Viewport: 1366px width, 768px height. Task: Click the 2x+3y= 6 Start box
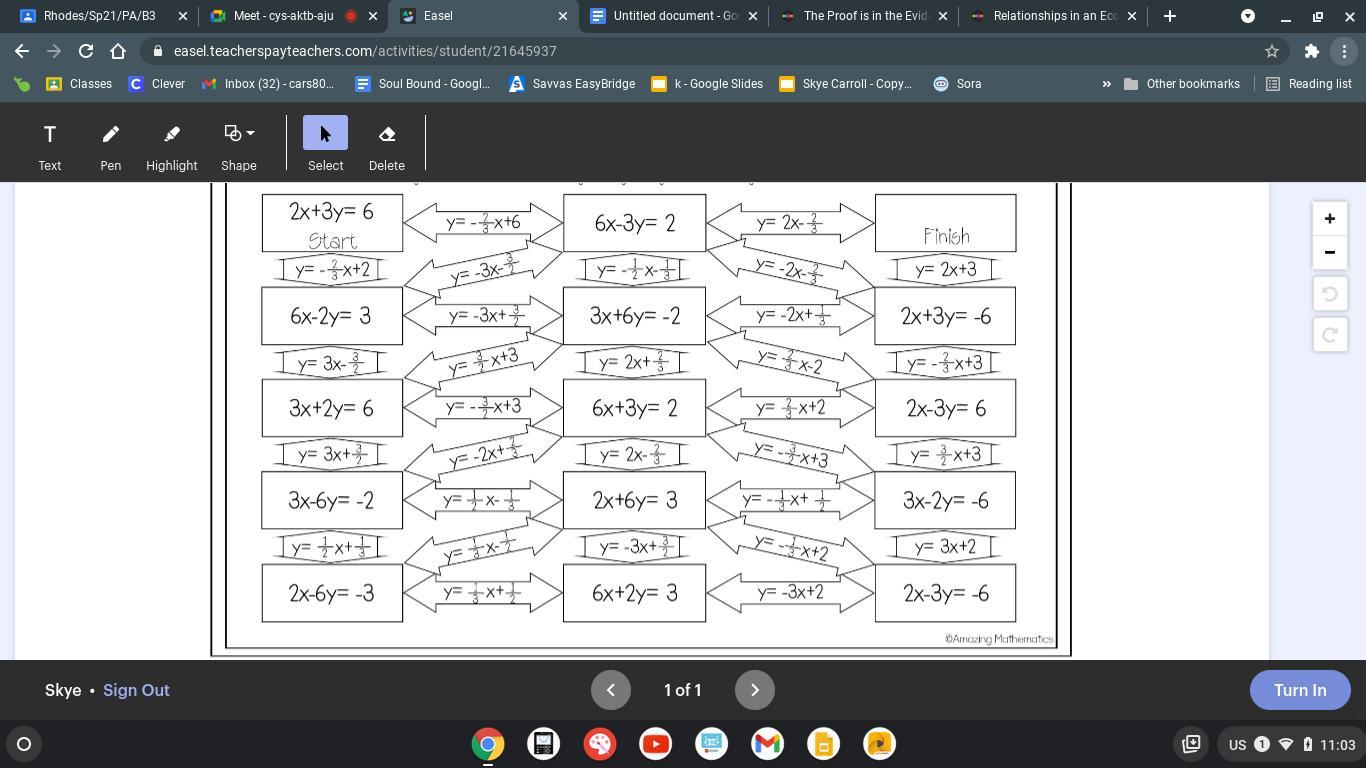pos(332,223)
